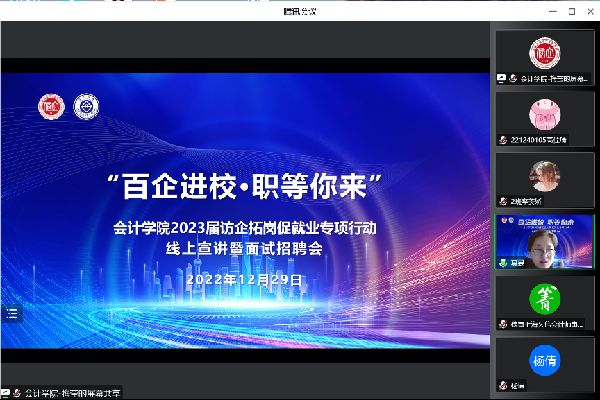Screen dimensions: 600x400
Task: Click the pink cartoon avatar of participant 221240105
Action: [x=544, y=111]
